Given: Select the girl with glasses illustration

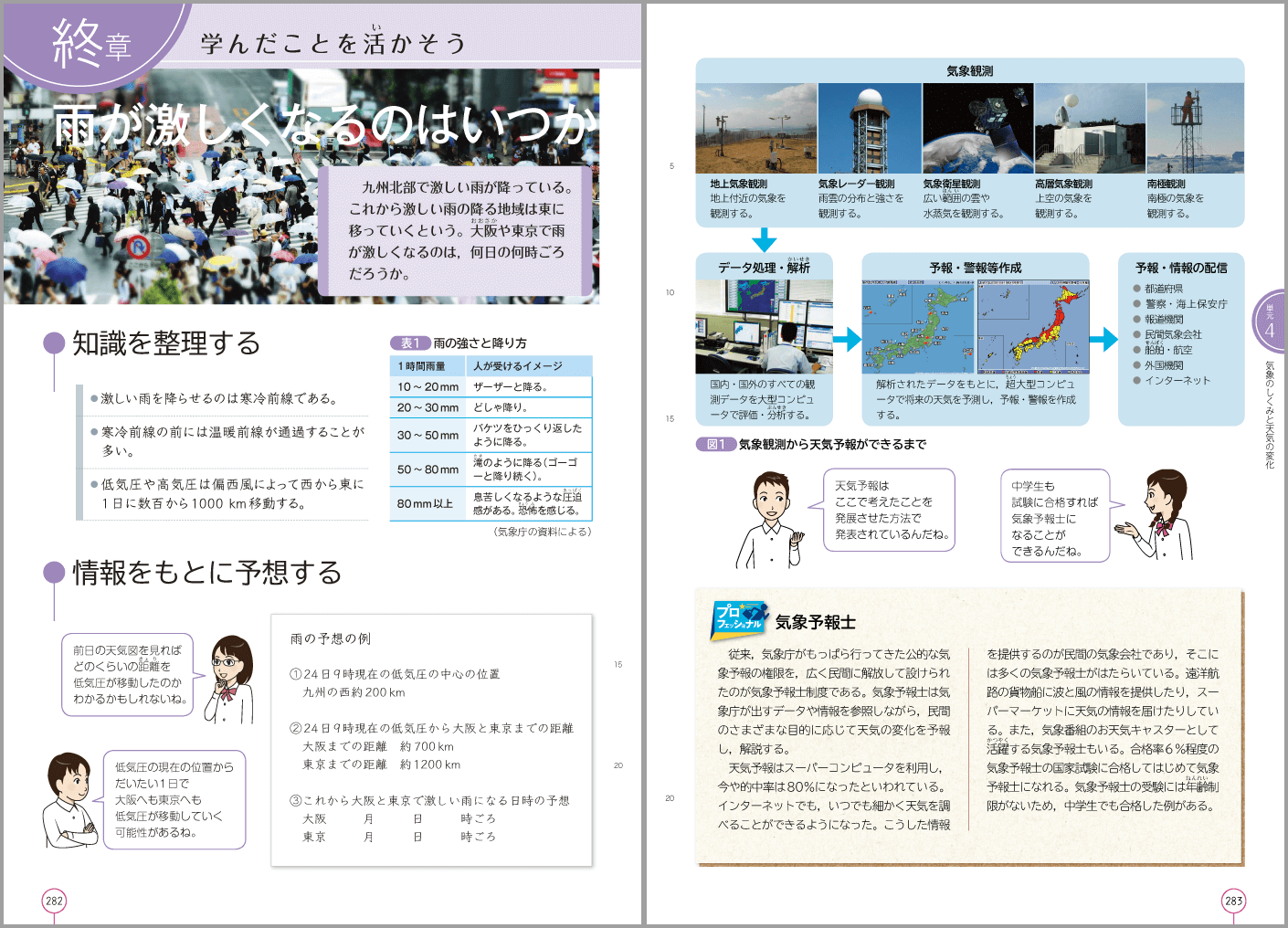Looking at the screenshot, I should tap(228, 680).
